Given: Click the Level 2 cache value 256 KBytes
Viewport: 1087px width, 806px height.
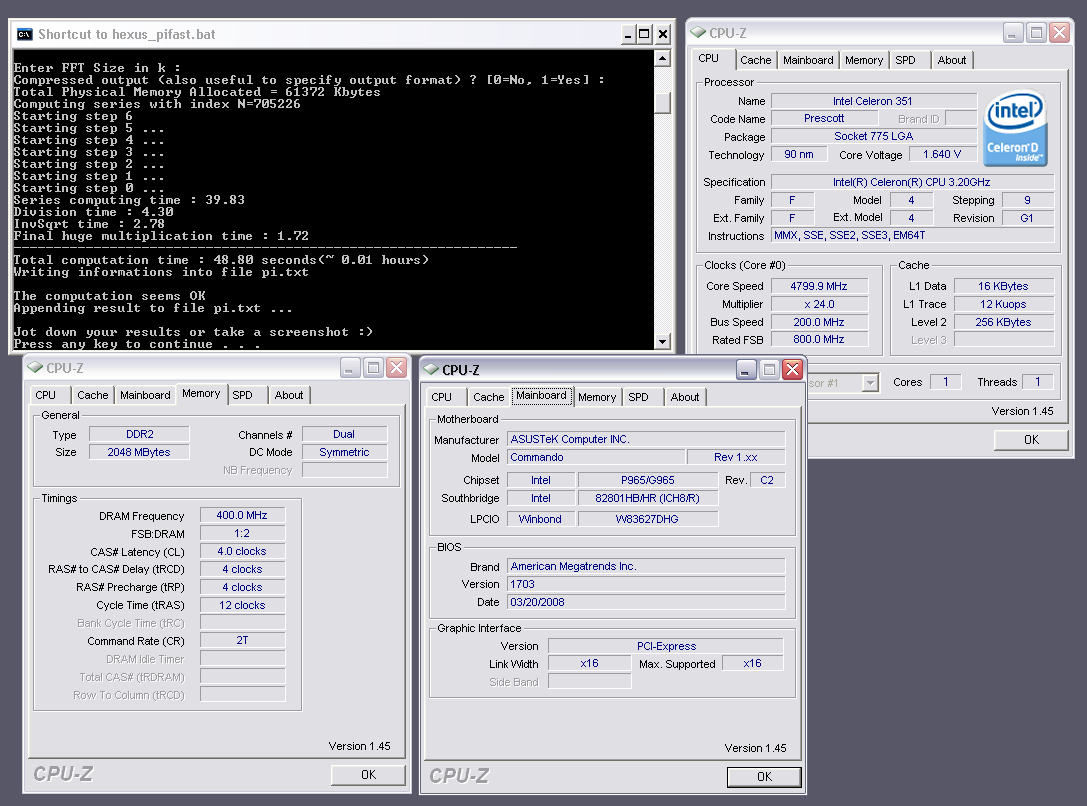Looking at the screenshot, I should point(1003,322).
